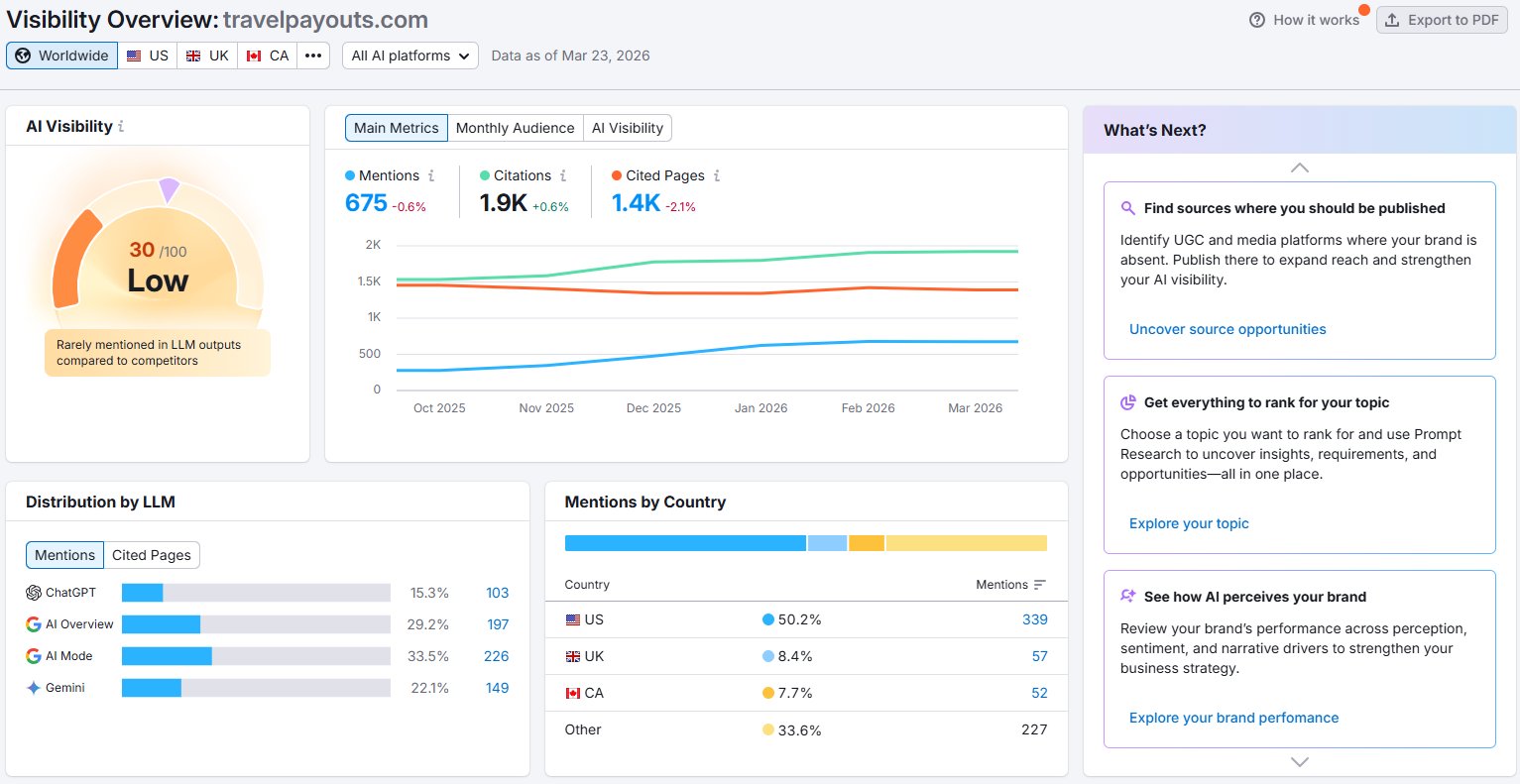
Task: Open Gemini mentions count 149
Action: [x=497, y=688]
